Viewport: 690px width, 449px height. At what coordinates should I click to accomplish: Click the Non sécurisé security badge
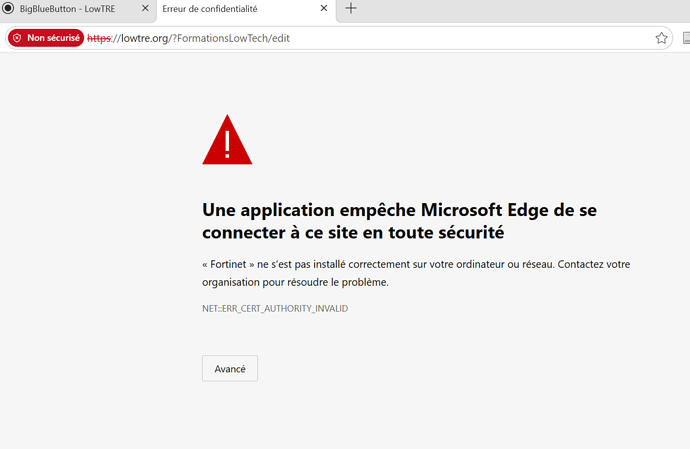(x=46, y=38)
